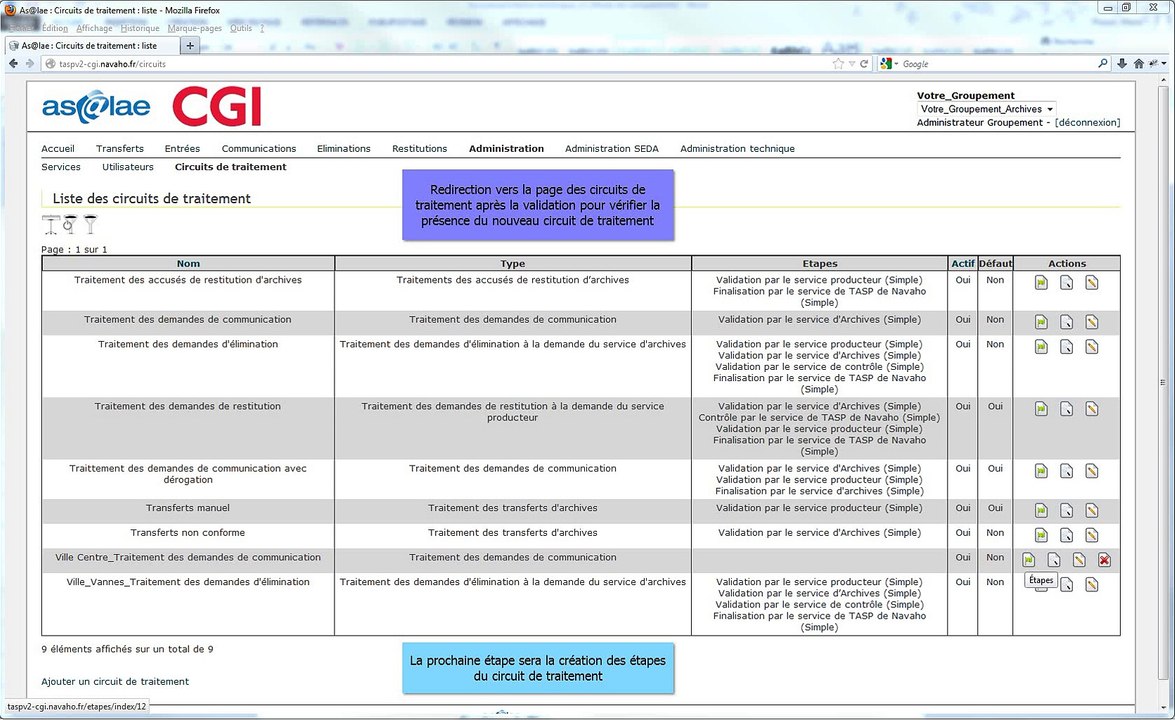This screenshot has height=720, width=1175.
Task: Open the Restitutions menu
Action: tap(420, 148)
